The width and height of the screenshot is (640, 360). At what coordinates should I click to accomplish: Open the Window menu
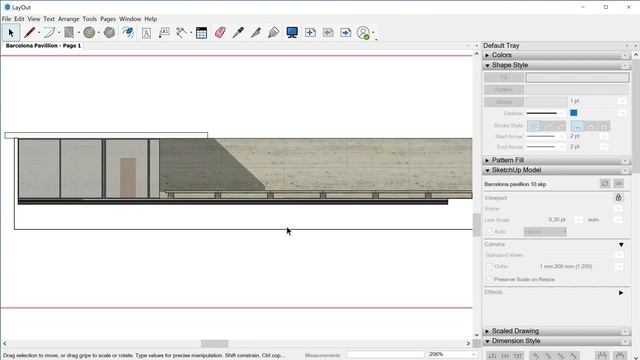(x=130, y=19)
